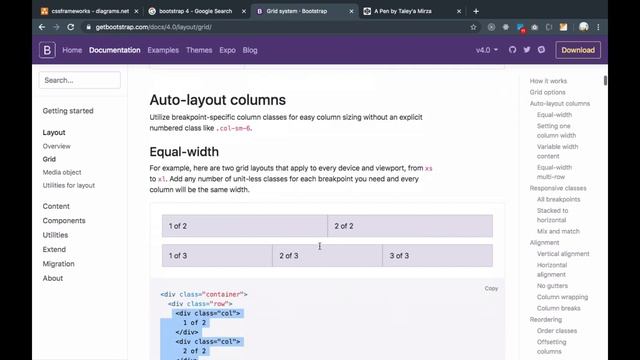Image resolution: width=640 pixels, height=360 pixels.
Task: Jump to How it works section
Action: 548,81
